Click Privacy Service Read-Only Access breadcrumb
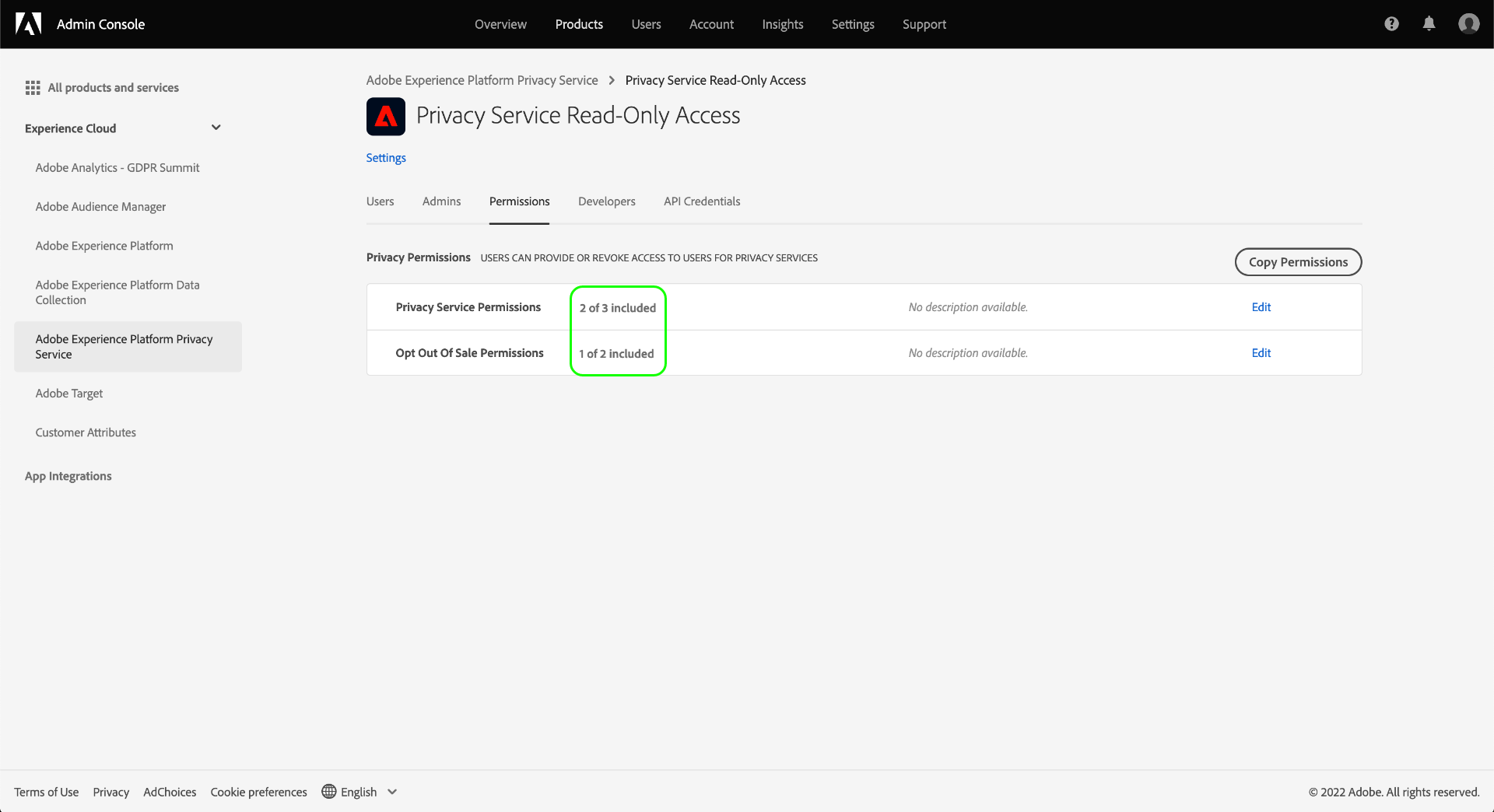 coord(716,80)
